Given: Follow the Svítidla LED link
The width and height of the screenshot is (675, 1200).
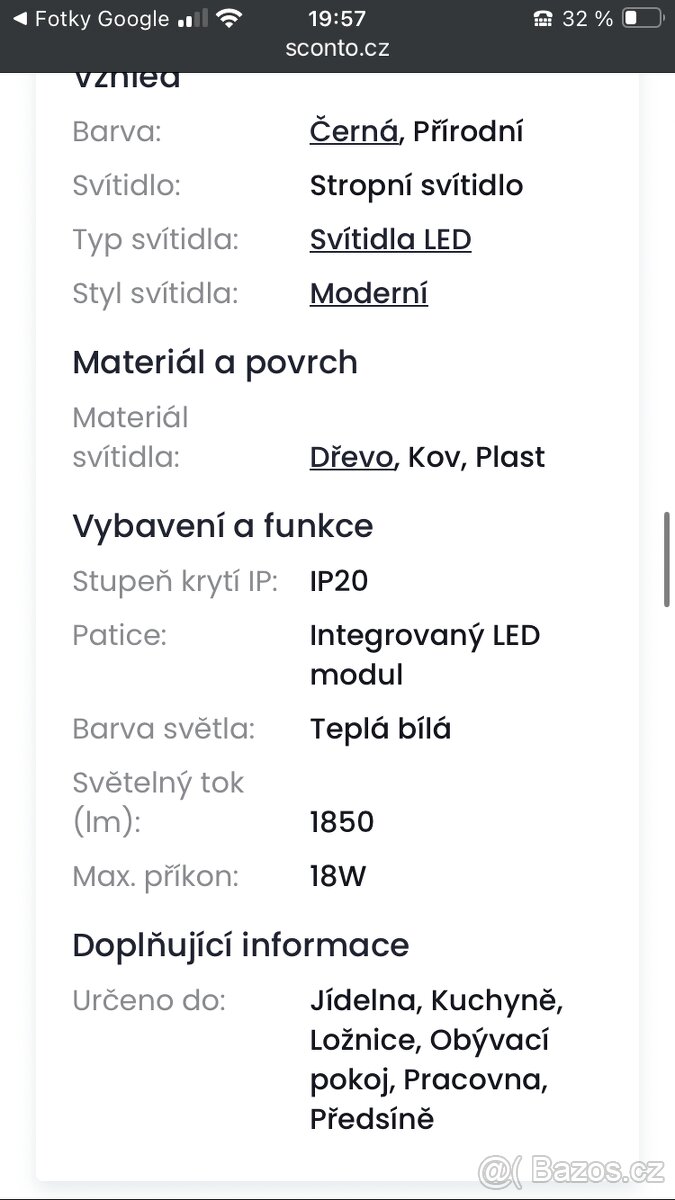Looking at the screenshot, I should coord(390,239).
